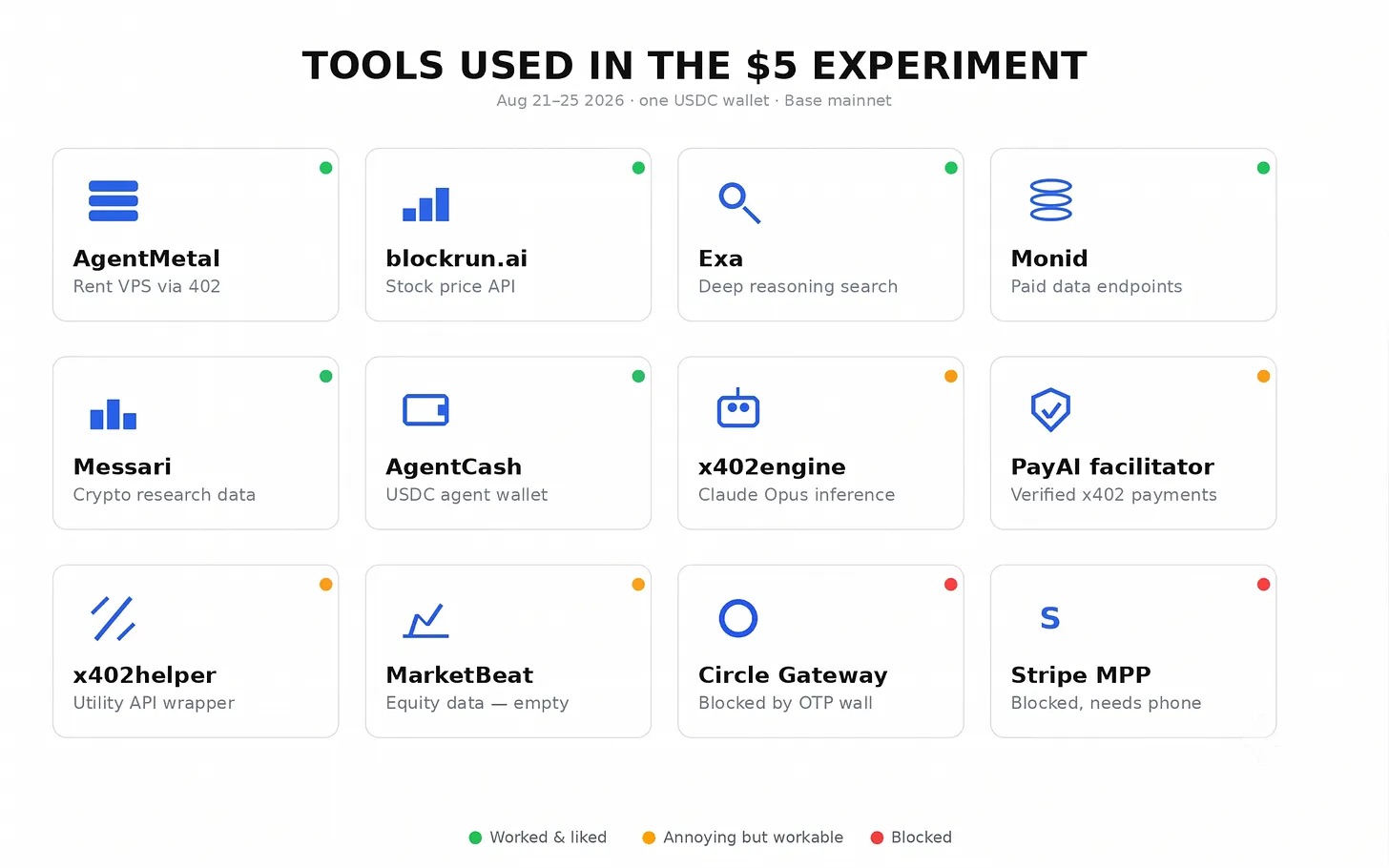Image resolution: width=1389 pixels, height=868 pixels.
Task: Click the x402engine robot icon
Action: click(738, 408)
